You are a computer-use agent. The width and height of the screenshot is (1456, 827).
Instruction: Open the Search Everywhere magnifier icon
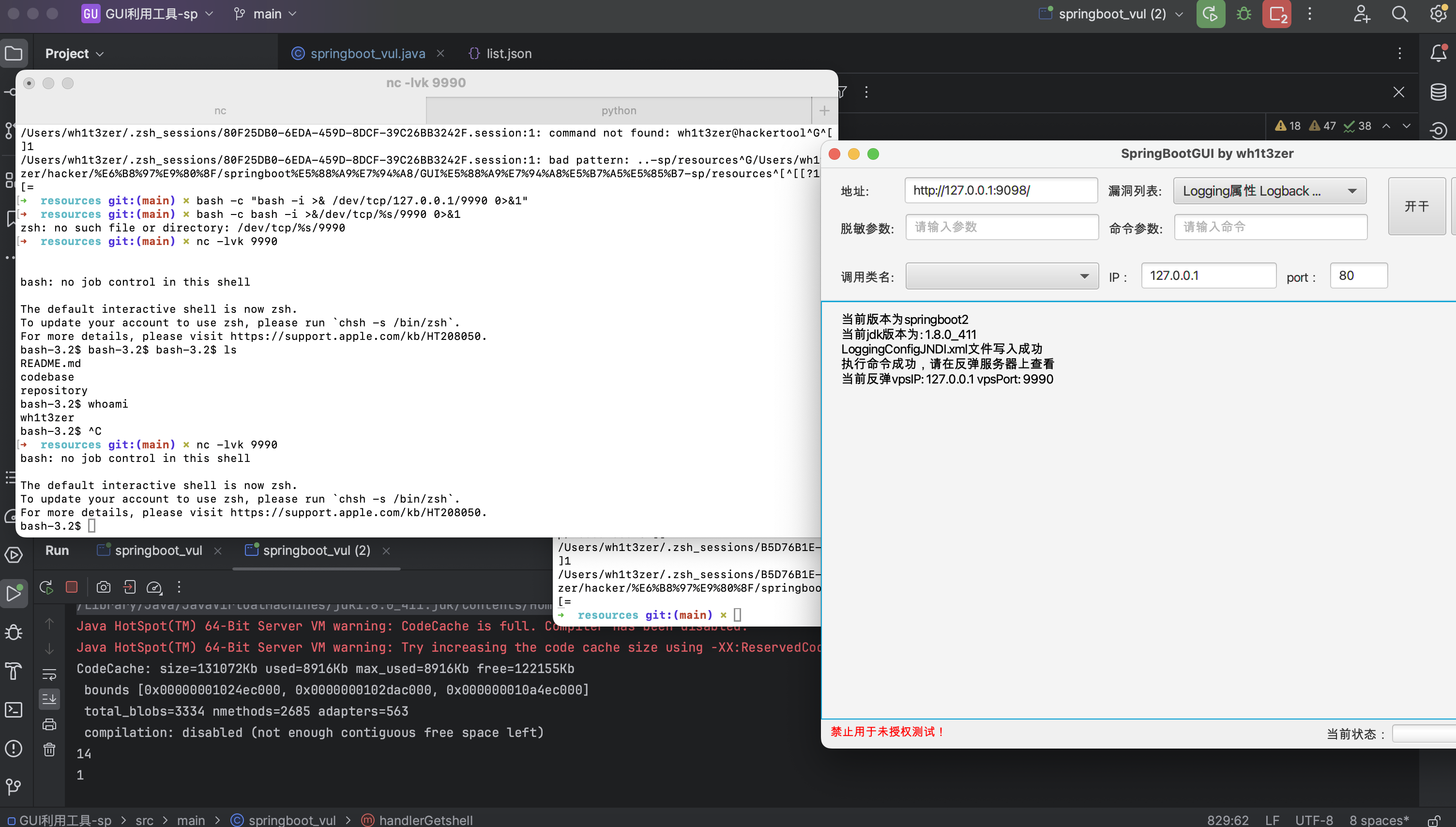point(1399,14)
